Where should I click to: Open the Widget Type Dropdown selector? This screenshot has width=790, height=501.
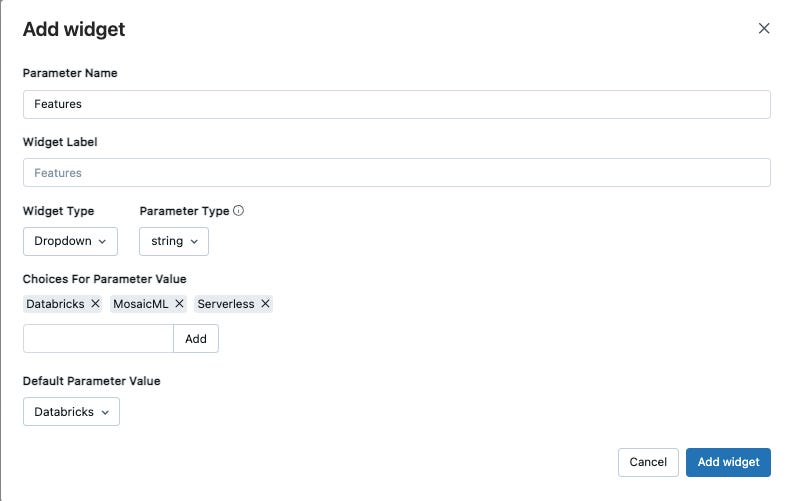click(x=71, y=241)
